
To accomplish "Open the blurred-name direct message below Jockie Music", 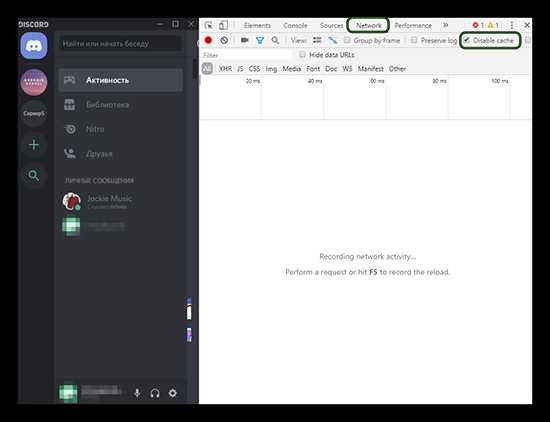I will 120,226.
